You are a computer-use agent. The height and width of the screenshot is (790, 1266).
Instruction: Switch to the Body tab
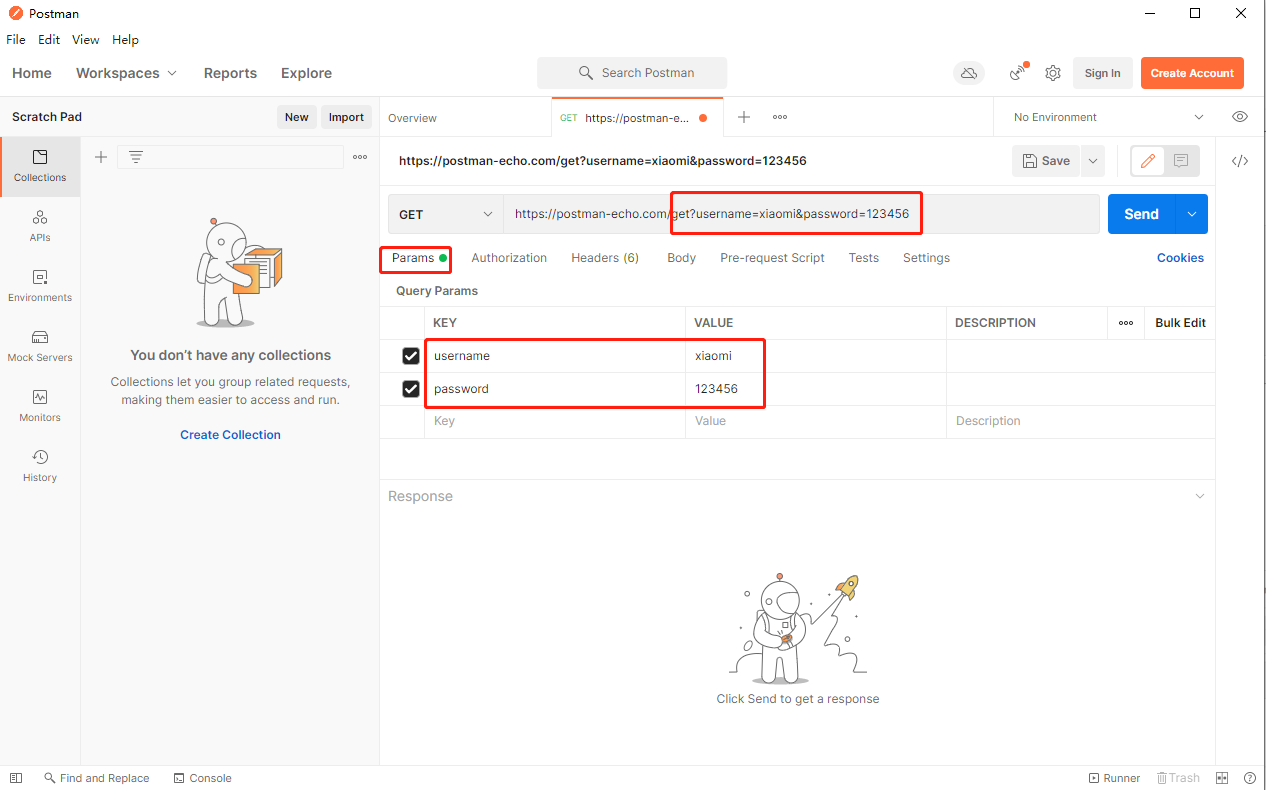(681, 258)
